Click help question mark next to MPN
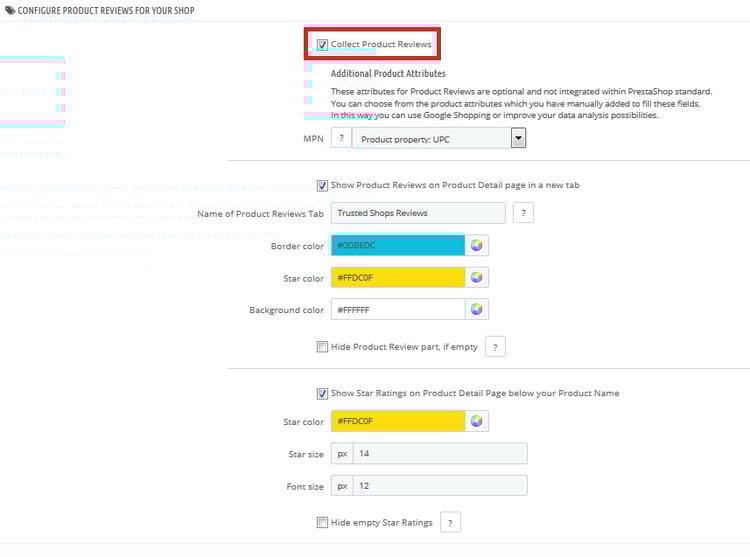The height and width of the screenshot is (557, 750). [x=341, y=138]
